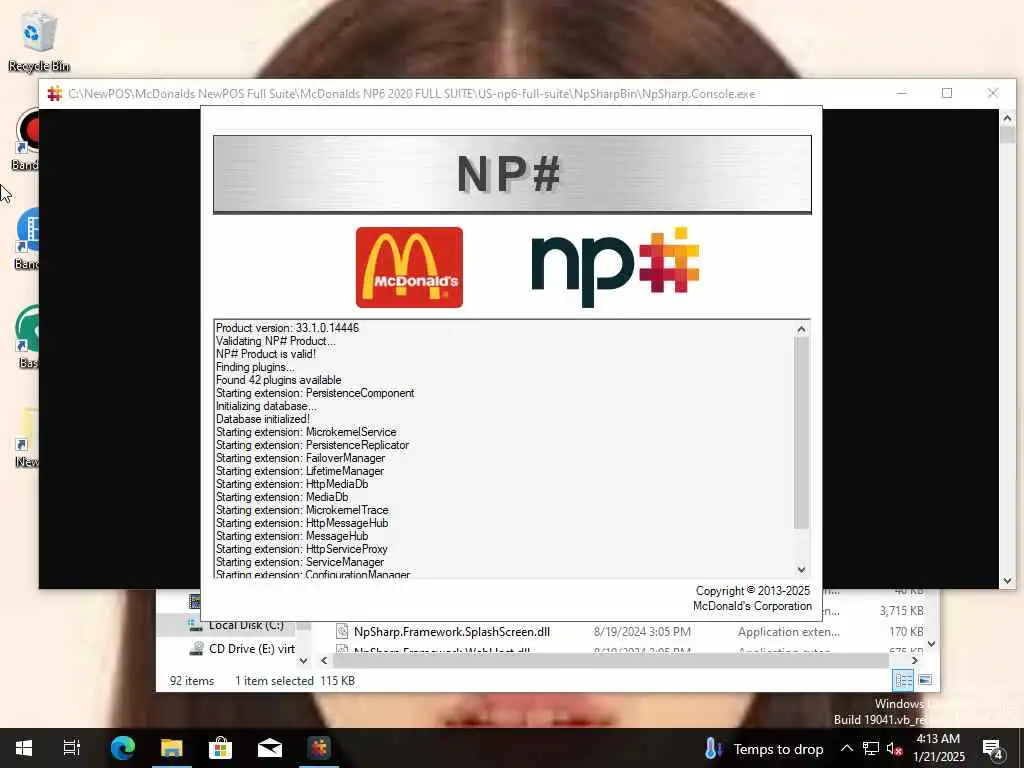Click the log box scroll up arrow
The width and height of the screenshot is (1024, 768).
click(x=801, y=329)
